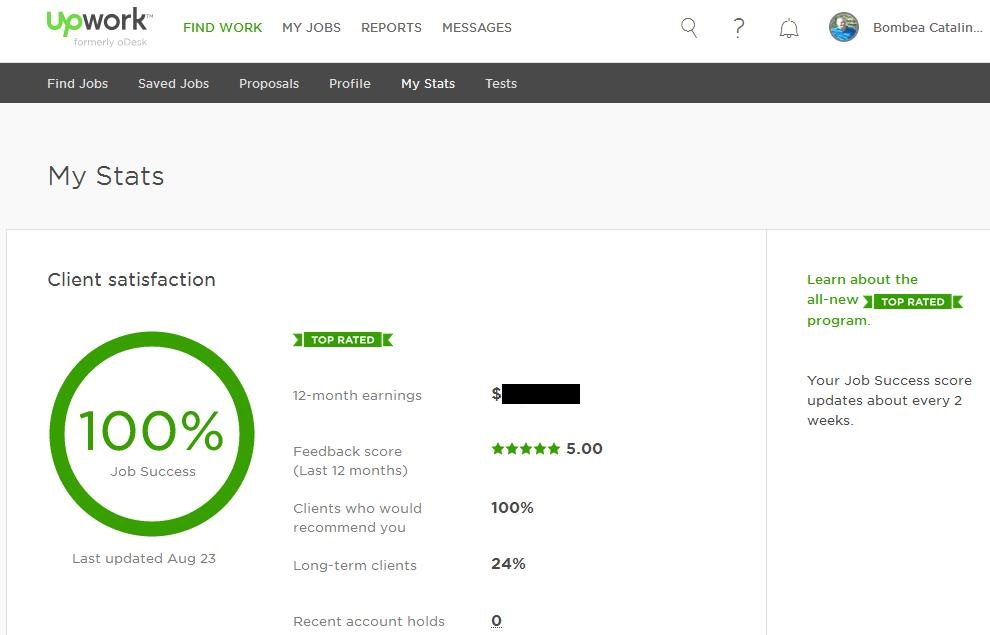990x635 pixels.
Task: Click the redacted 12-month earnings field
Action: pos(541,393)
